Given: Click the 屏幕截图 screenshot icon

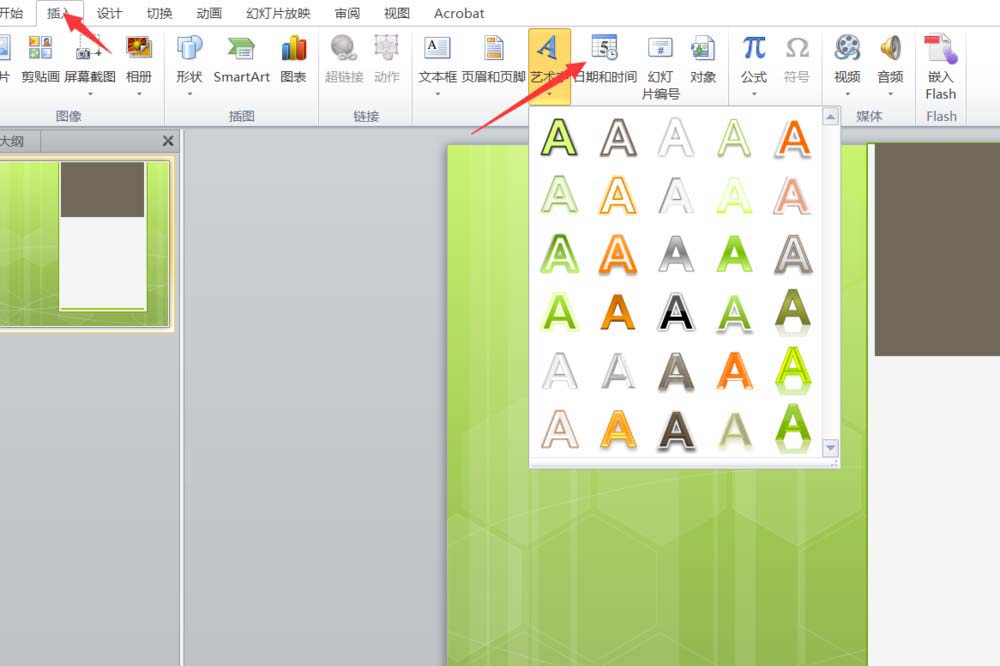Looking at the screenshot, I should coord(89,48).
